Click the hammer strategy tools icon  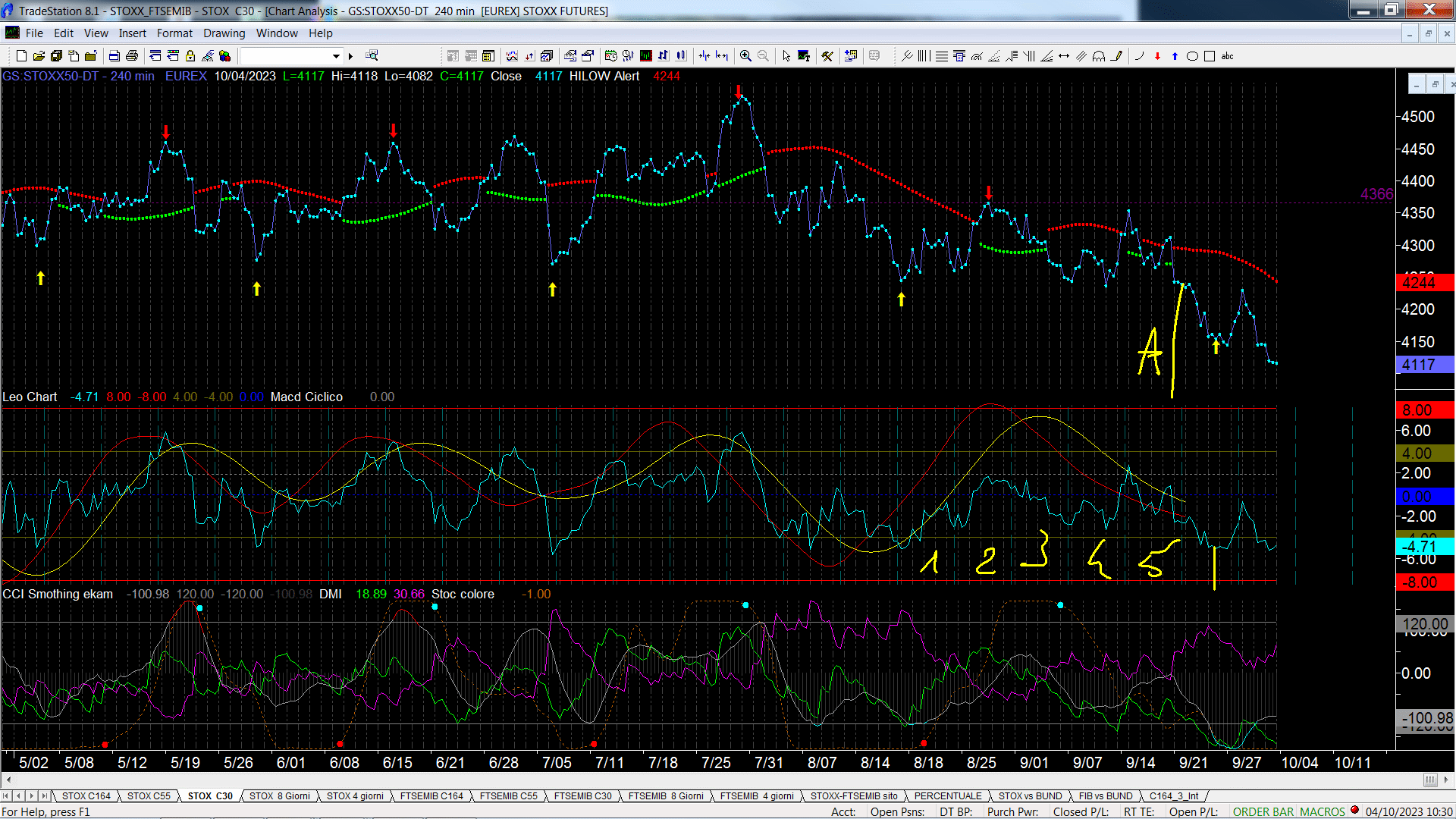pyautogui.click(x=827, y=56)
